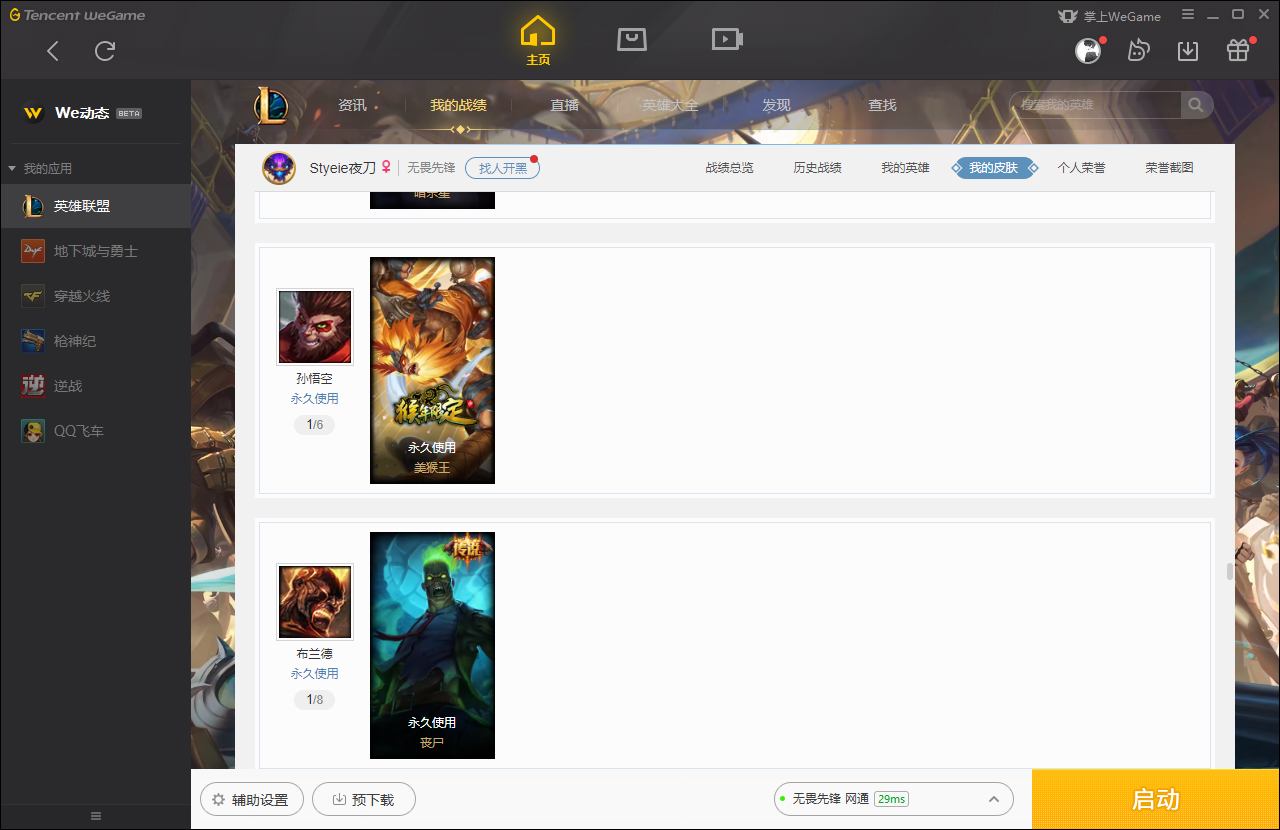Open the 丧尸 skin card
The width and height of the screenshot is (1280, 830).
[432, 645]
